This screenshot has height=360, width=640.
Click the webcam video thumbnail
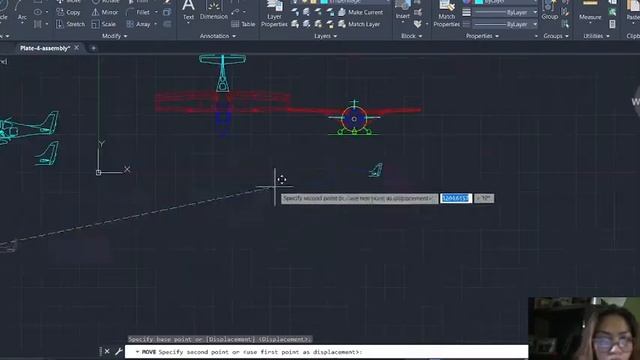click(584, 328)
